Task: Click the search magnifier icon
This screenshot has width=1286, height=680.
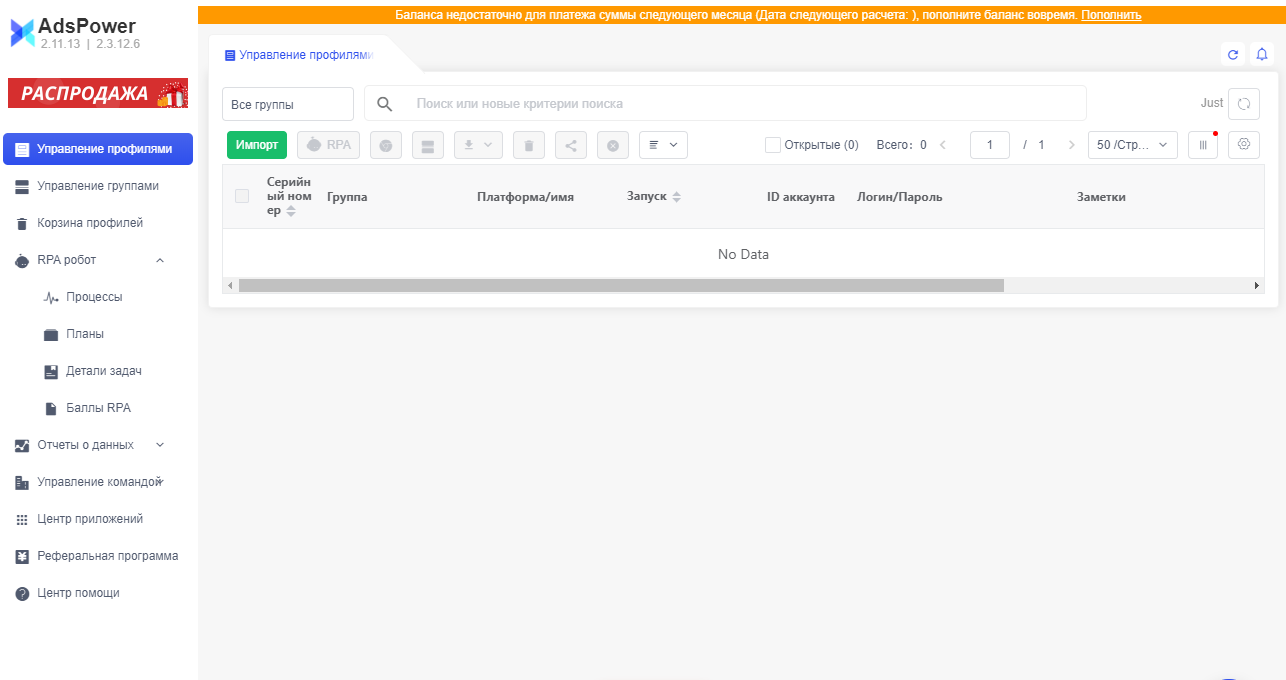Action: [x=384, y=104]
